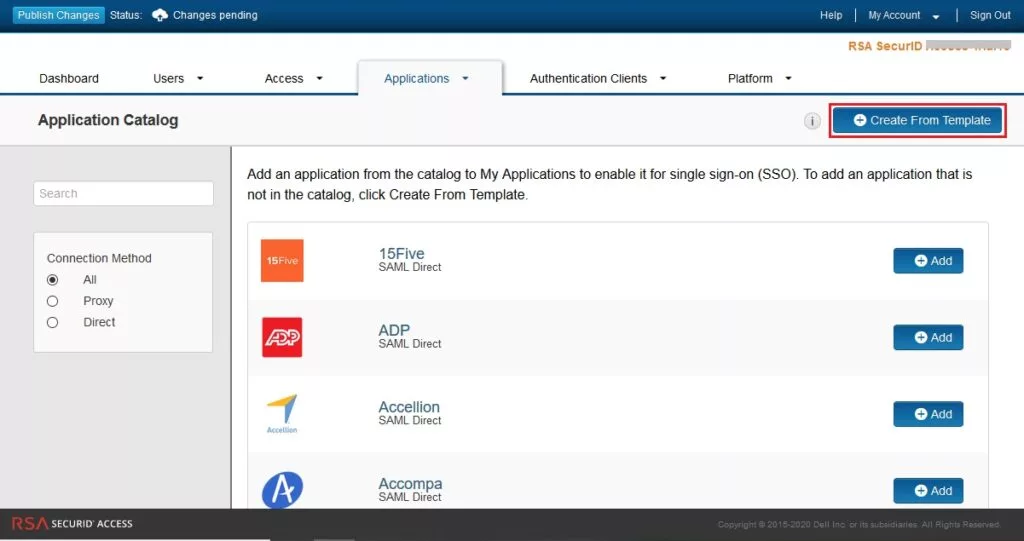The width and height of the screenshot is (1024, 541).
Task: Expand the Users dropdown arrow
Action: click(200, 78)
